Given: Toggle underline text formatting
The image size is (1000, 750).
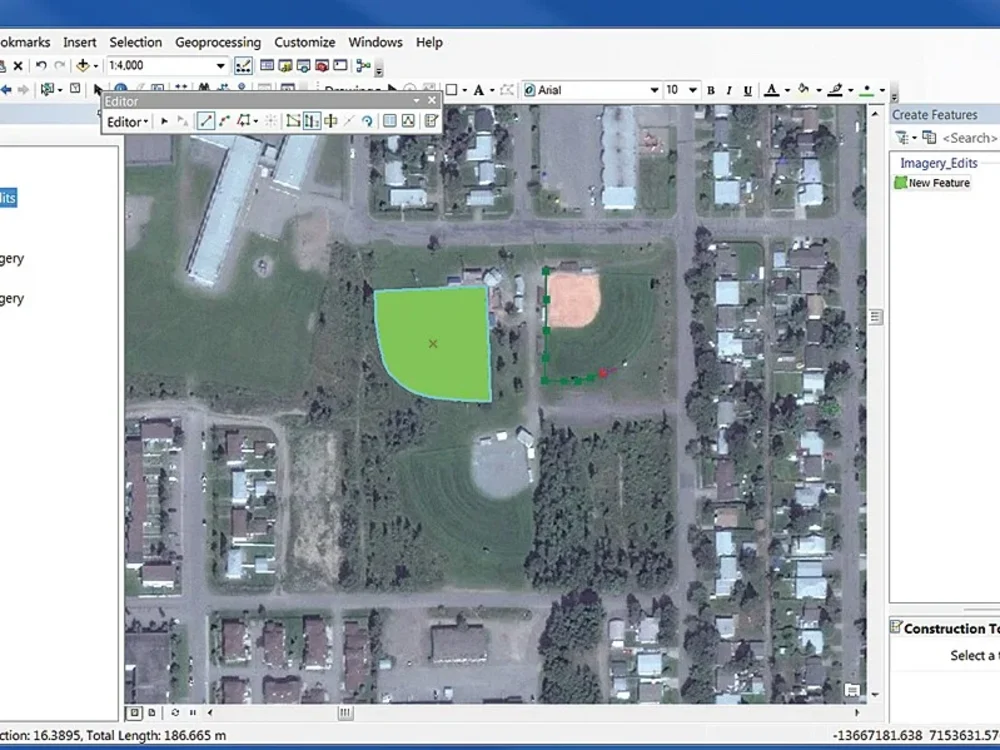Looking at the screenshot, I should (748, 89).
